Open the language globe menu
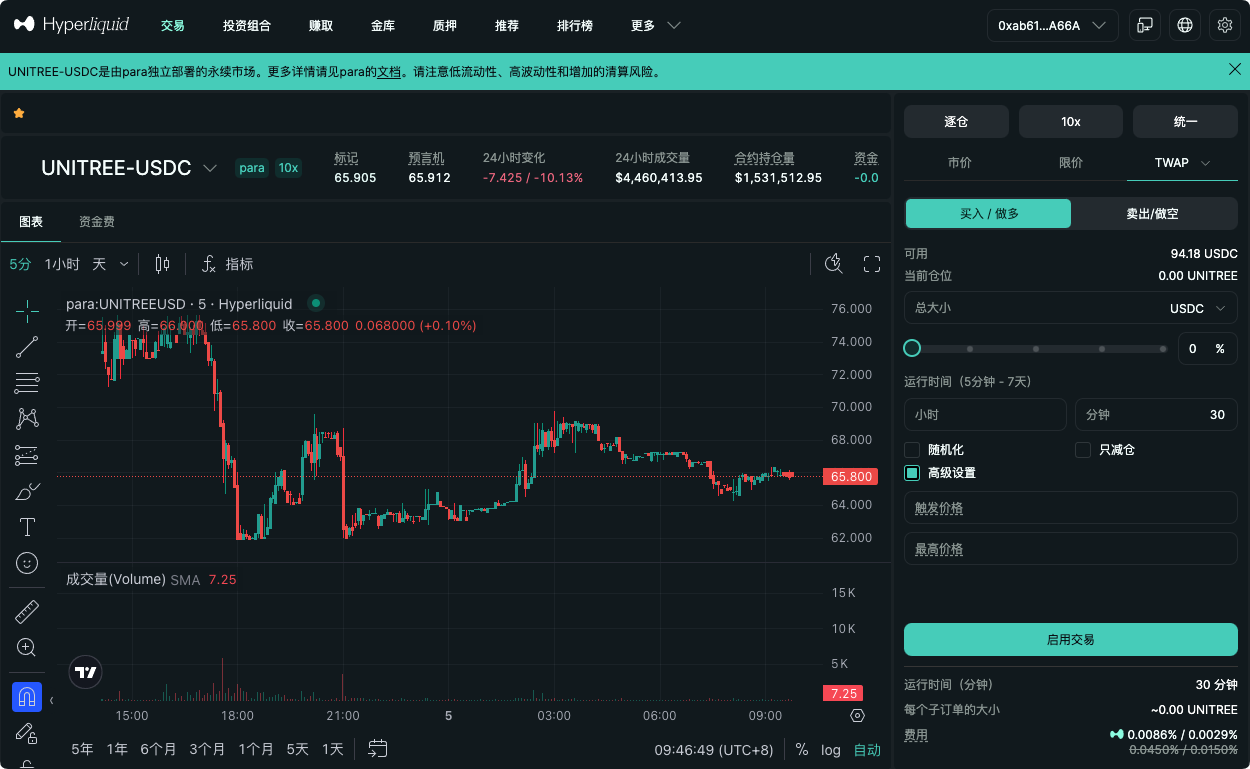This screenshot has width=1250, height=769. point(1185,26)
